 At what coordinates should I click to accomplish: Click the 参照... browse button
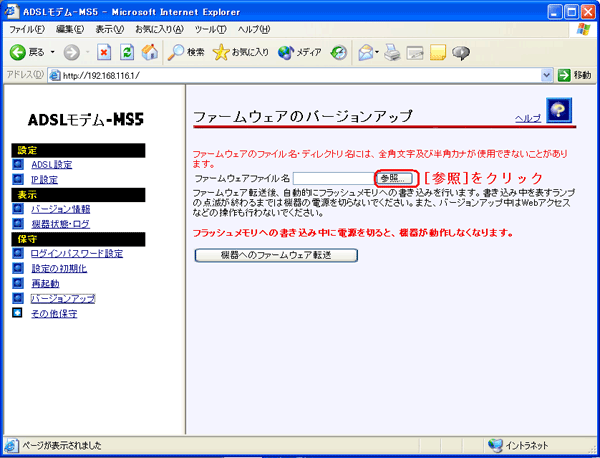pos(395,178)
